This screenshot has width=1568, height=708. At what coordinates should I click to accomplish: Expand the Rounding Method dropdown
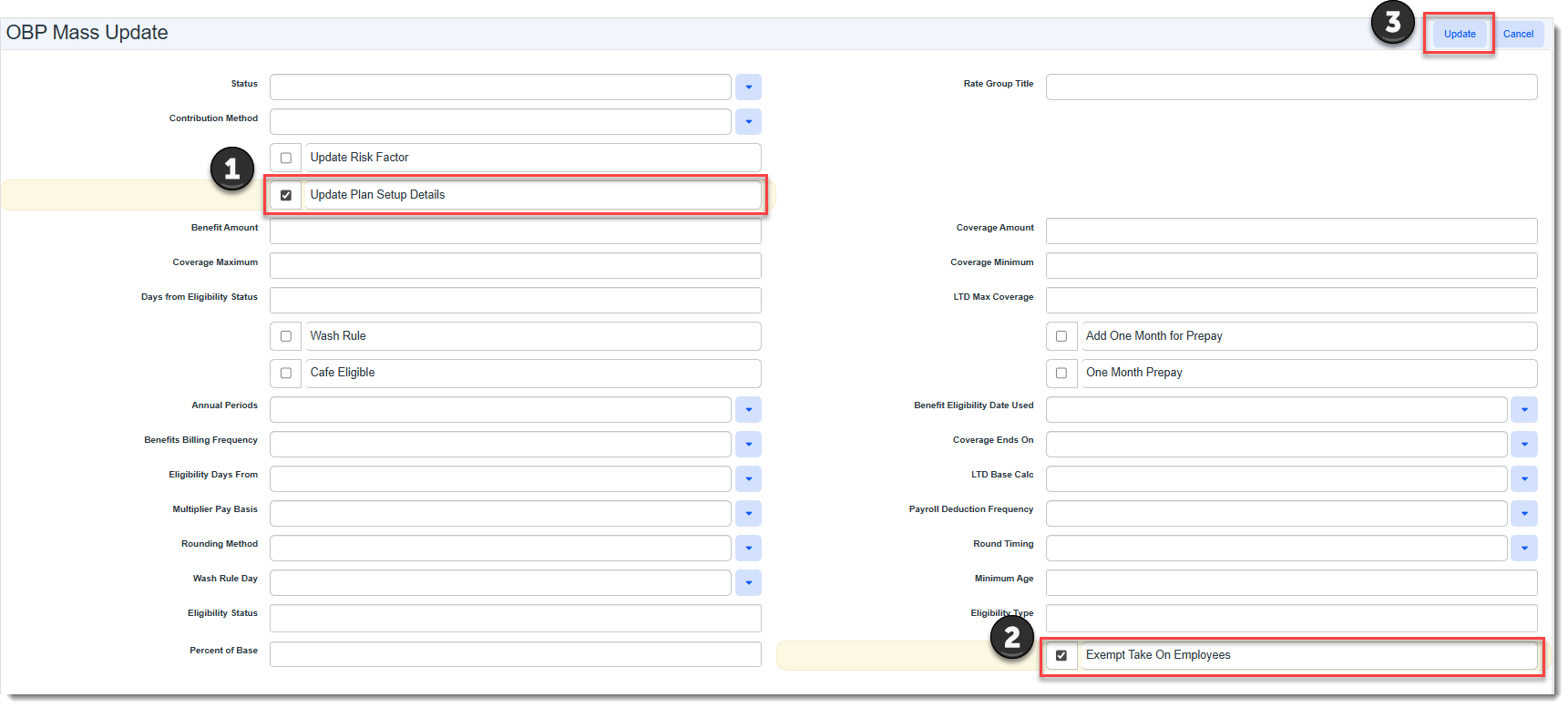tap(748, 549)
